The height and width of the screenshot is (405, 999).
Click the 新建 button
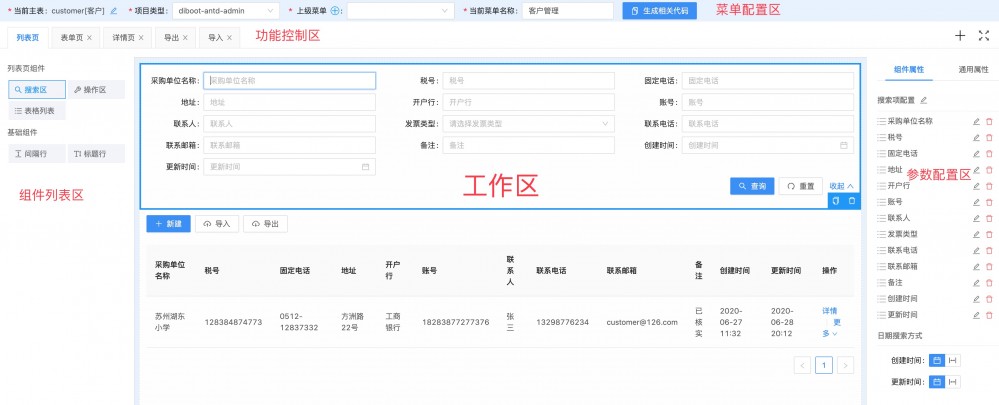point(168,224)
